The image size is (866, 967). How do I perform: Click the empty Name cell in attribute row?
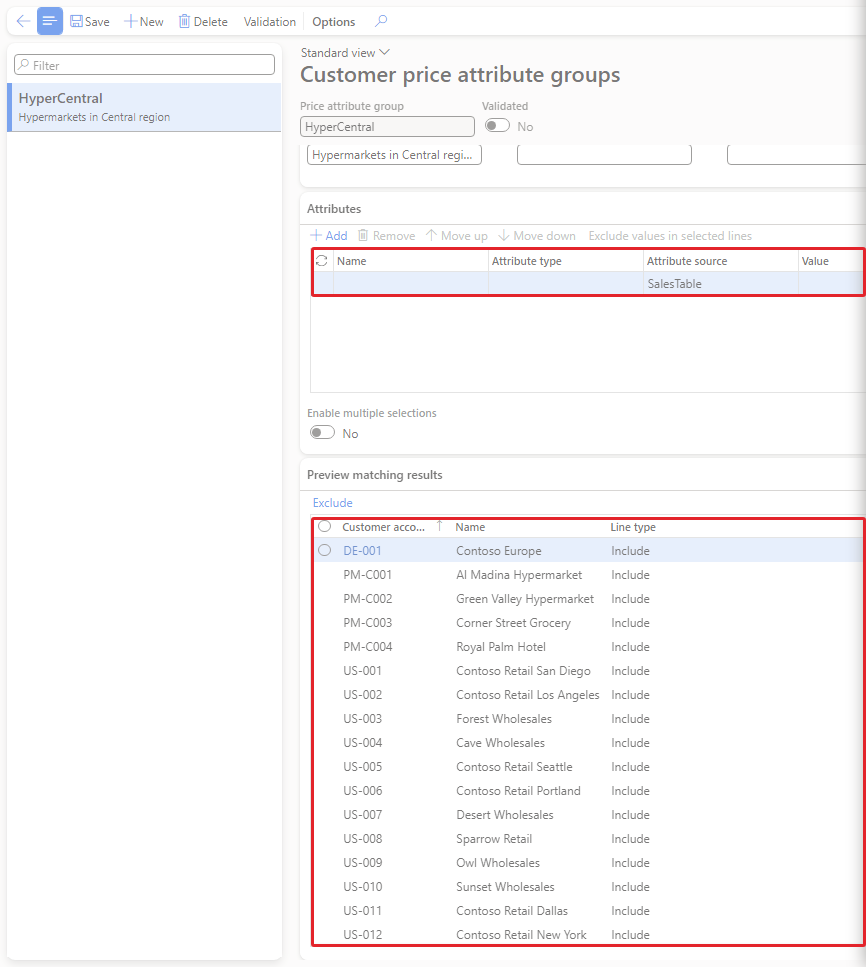click(410, 284)
